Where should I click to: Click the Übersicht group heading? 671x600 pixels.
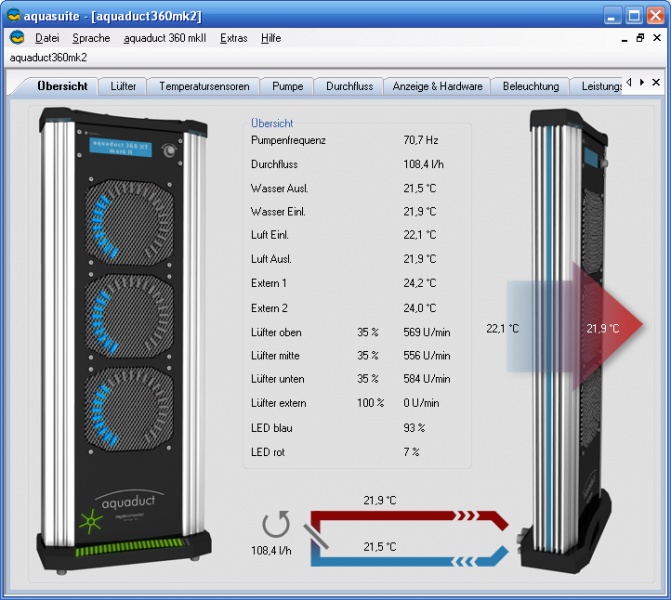[x=272, y=123]
